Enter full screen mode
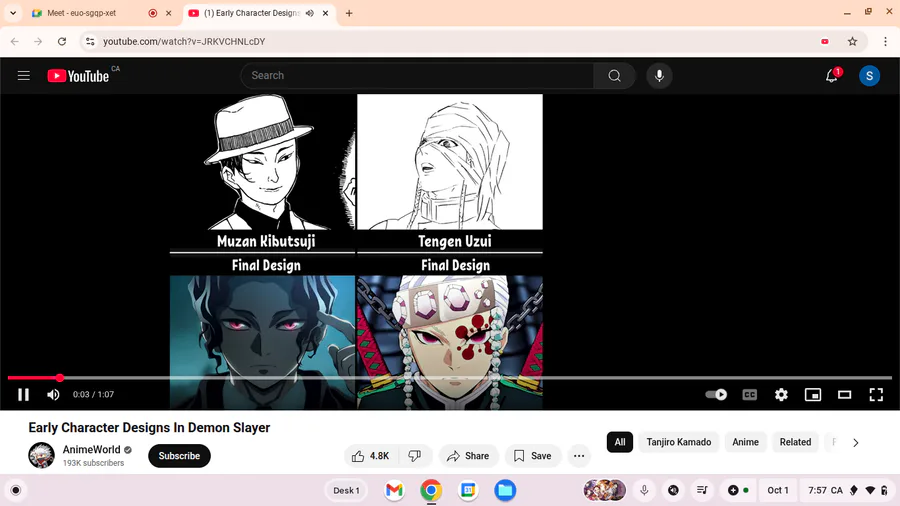This screenshot has width=900, height=506. [x=876, y=395]
